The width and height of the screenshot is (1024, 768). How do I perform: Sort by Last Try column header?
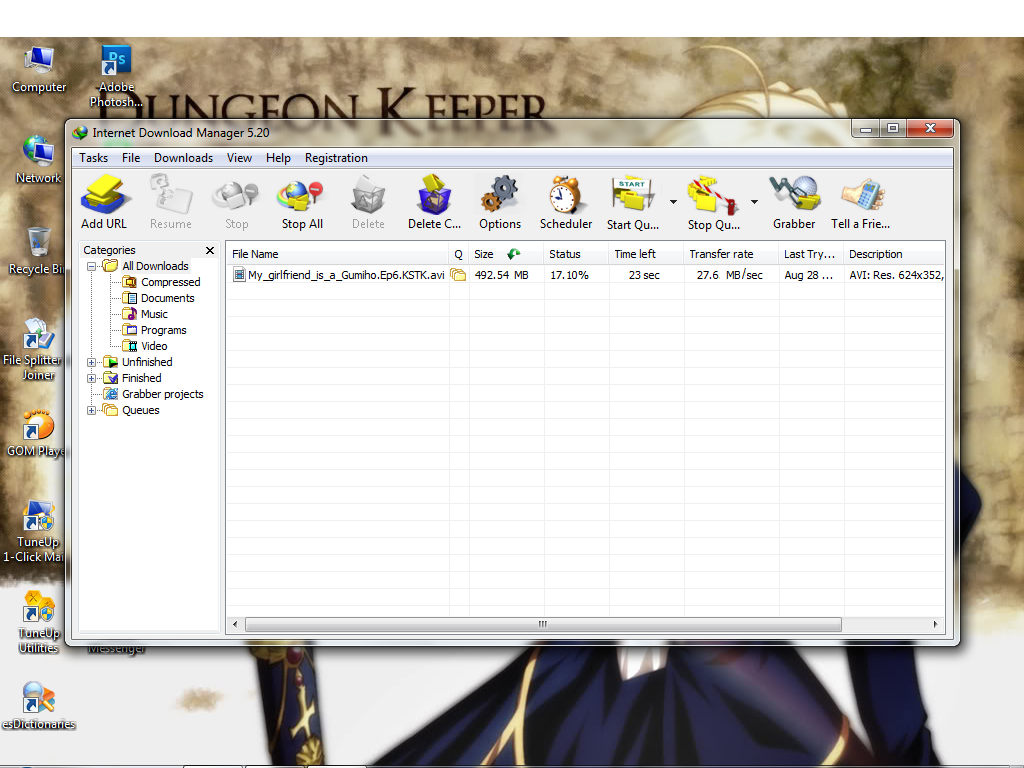click(811, 254)
